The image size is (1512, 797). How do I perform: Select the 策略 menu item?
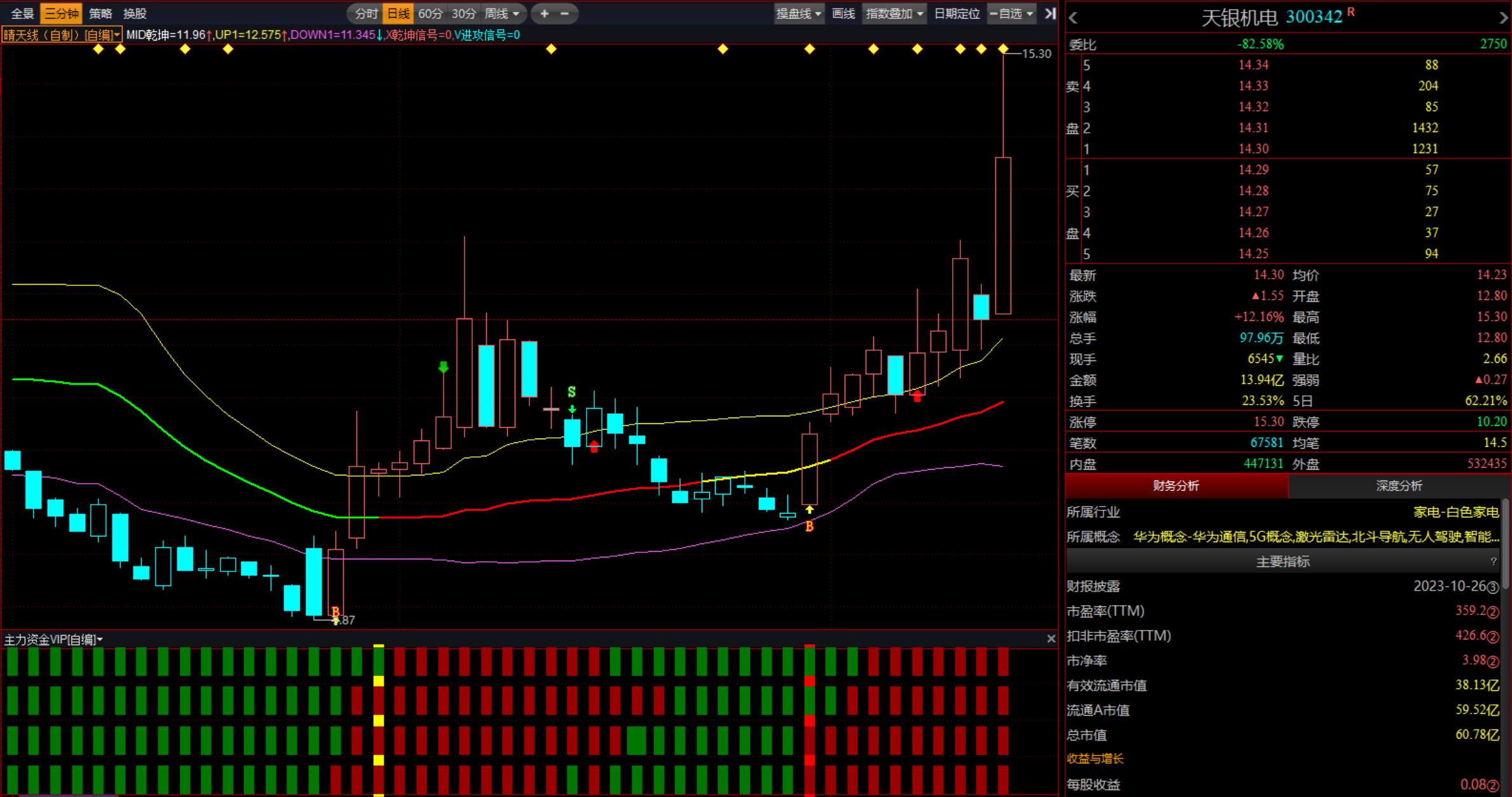(100, 13)
